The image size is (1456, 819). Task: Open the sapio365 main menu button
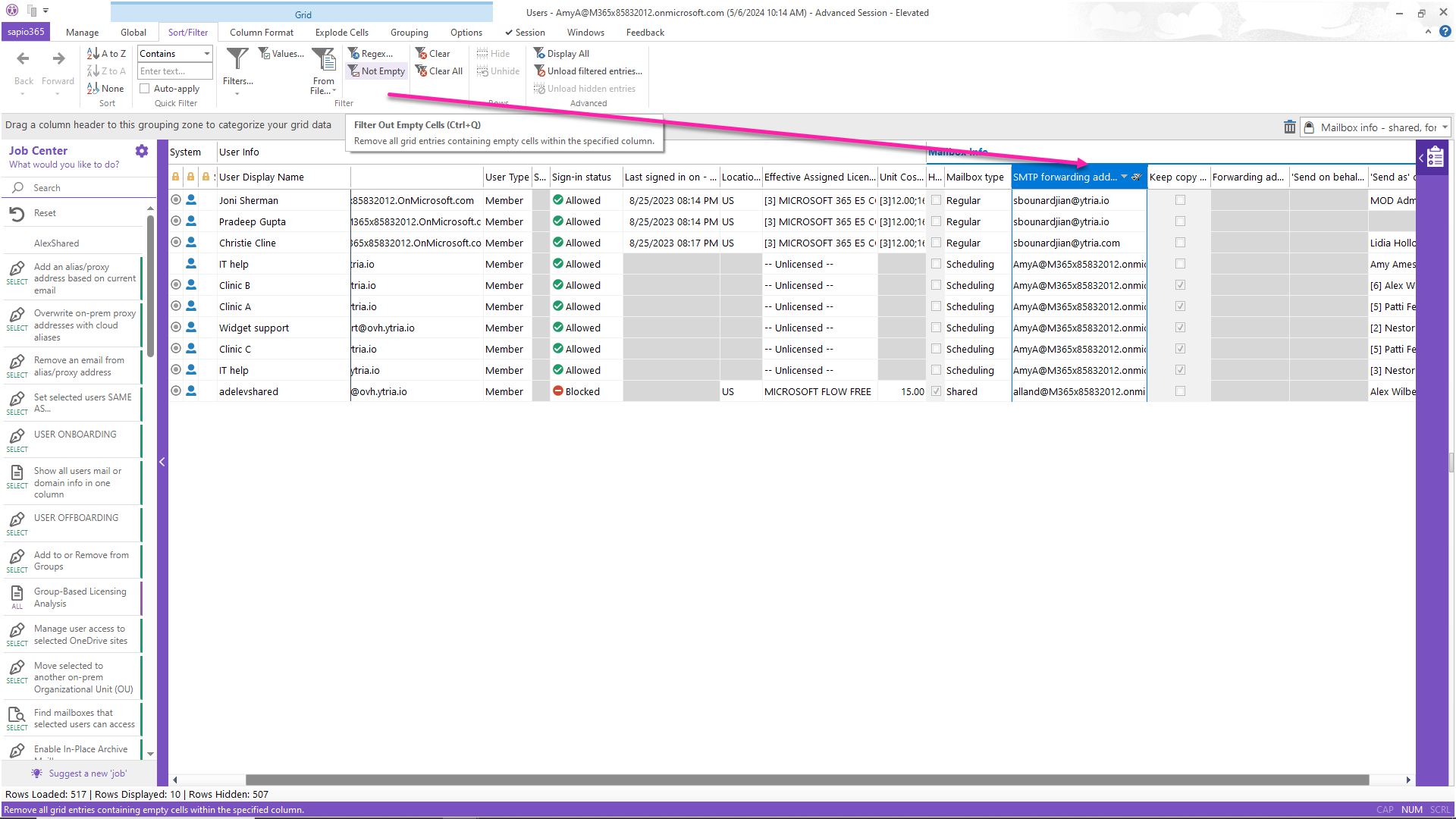(27, 32)
